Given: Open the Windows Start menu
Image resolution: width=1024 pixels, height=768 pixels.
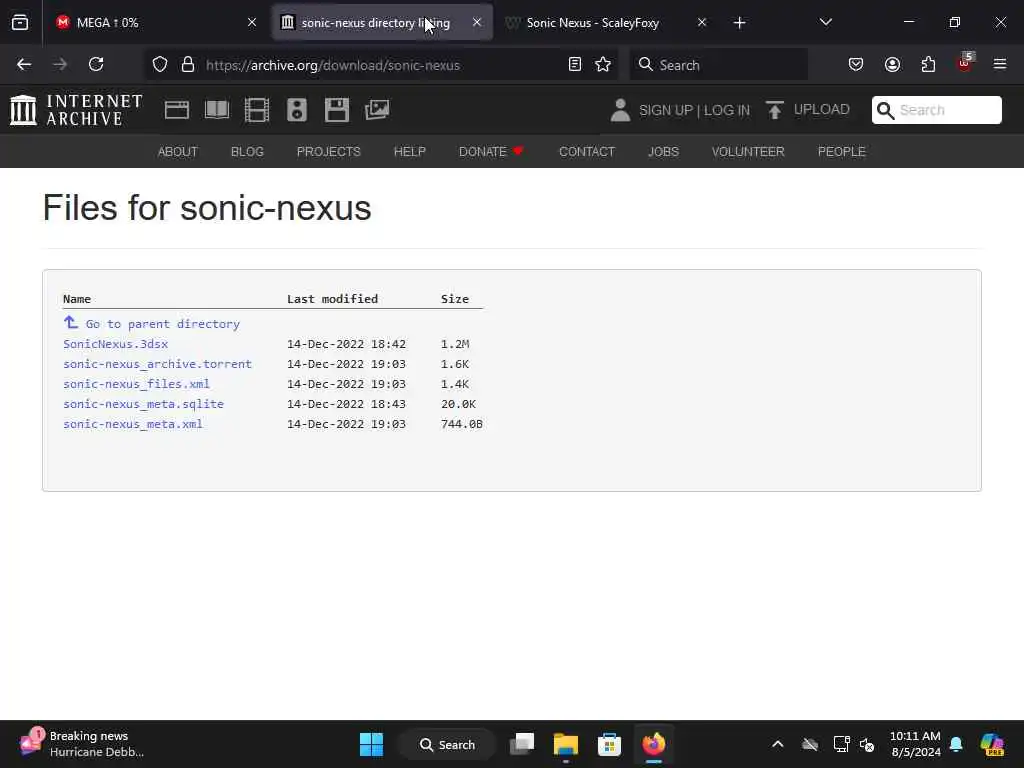Looking at the screenshot, I should 372,744.
